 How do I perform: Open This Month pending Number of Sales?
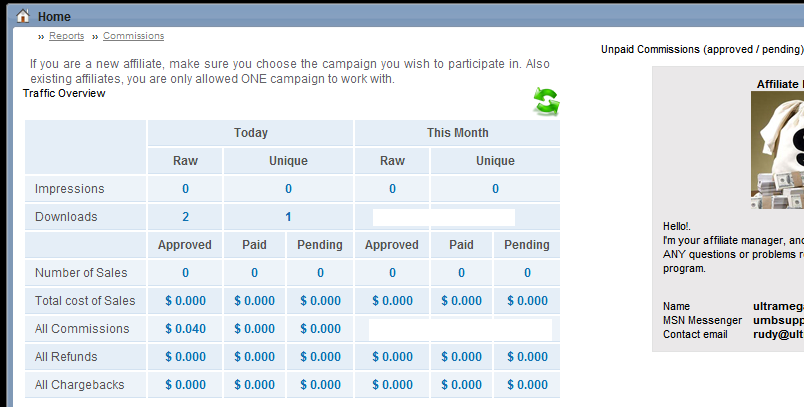[527, 273]
